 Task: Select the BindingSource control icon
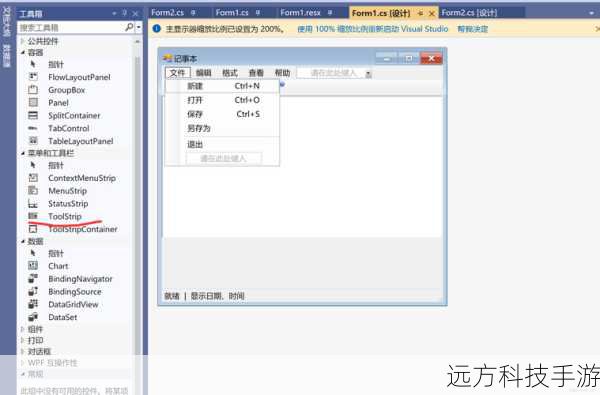[x=33, y=291]
